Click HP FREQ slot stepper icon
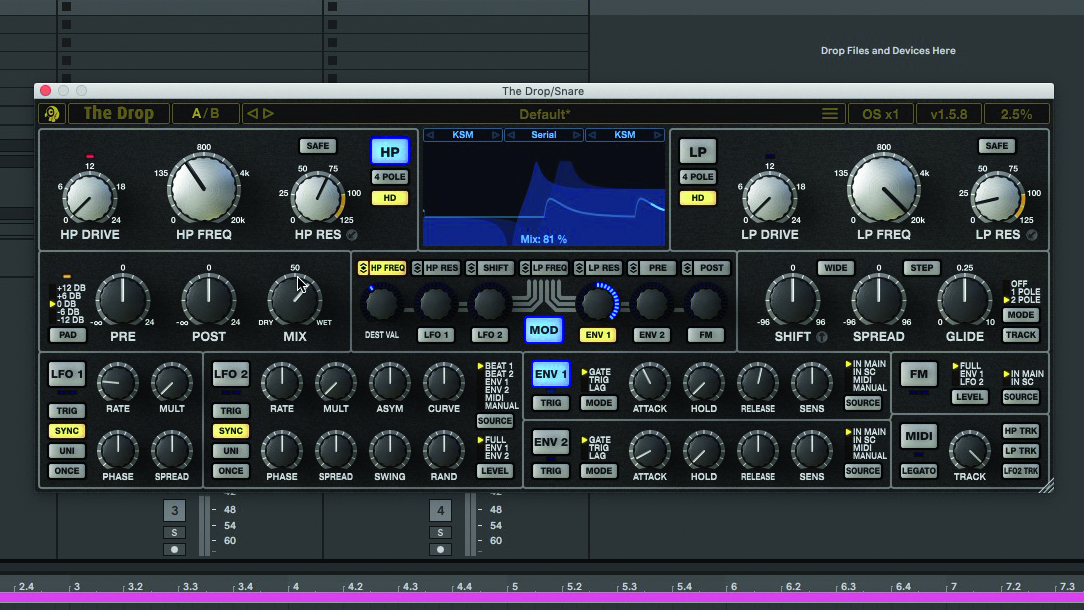The image size is (1084, 610). 363,268
